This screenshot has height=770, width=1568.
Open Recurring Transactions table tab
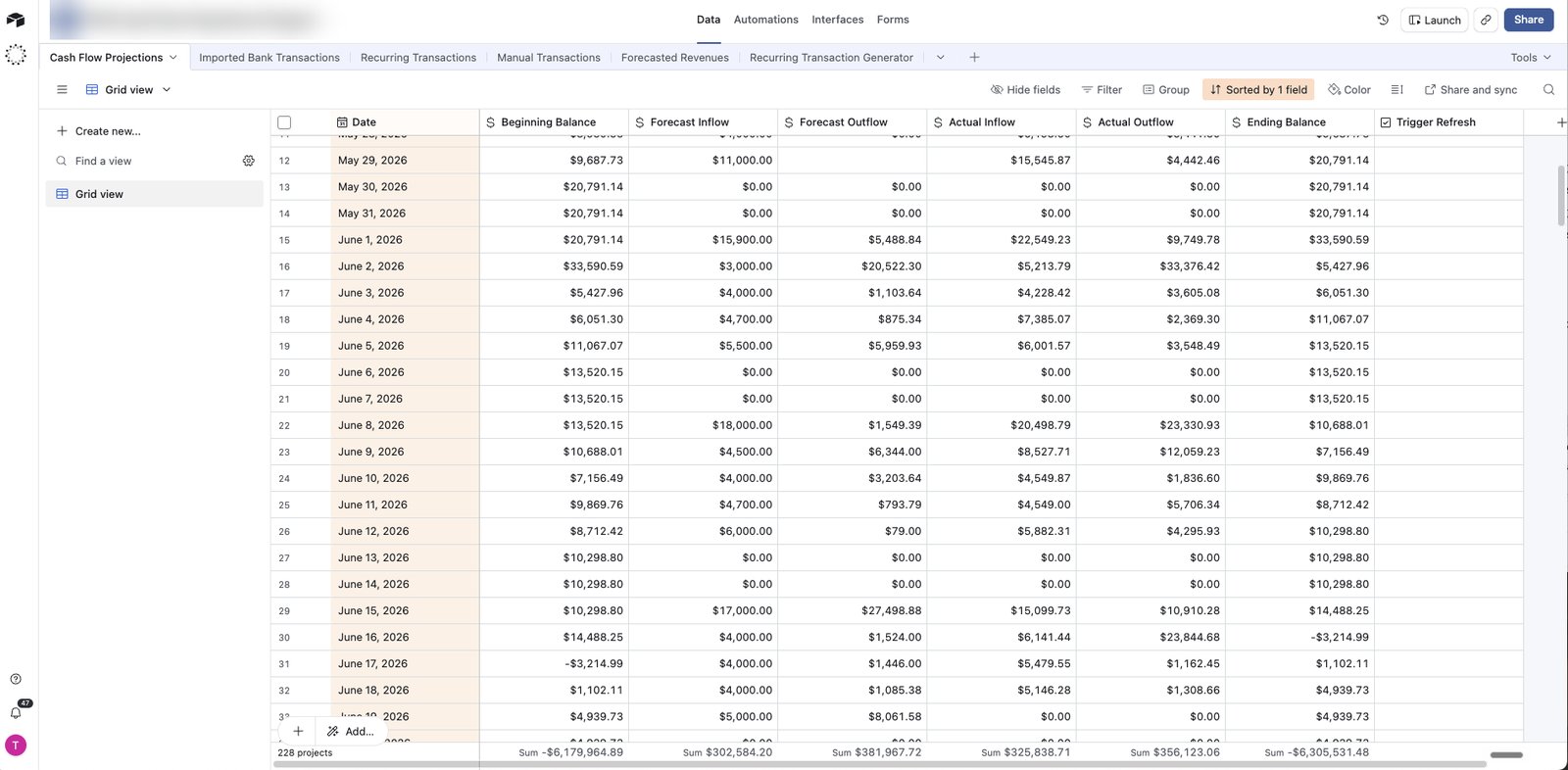coord(418,58)
